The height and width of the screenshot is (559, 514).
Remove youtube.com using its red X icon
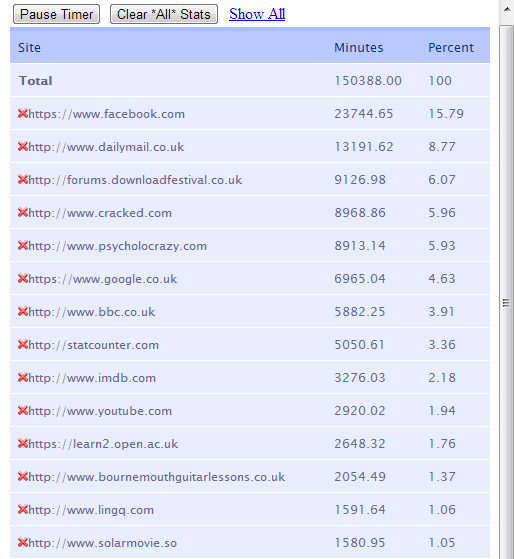pos(23,411)
